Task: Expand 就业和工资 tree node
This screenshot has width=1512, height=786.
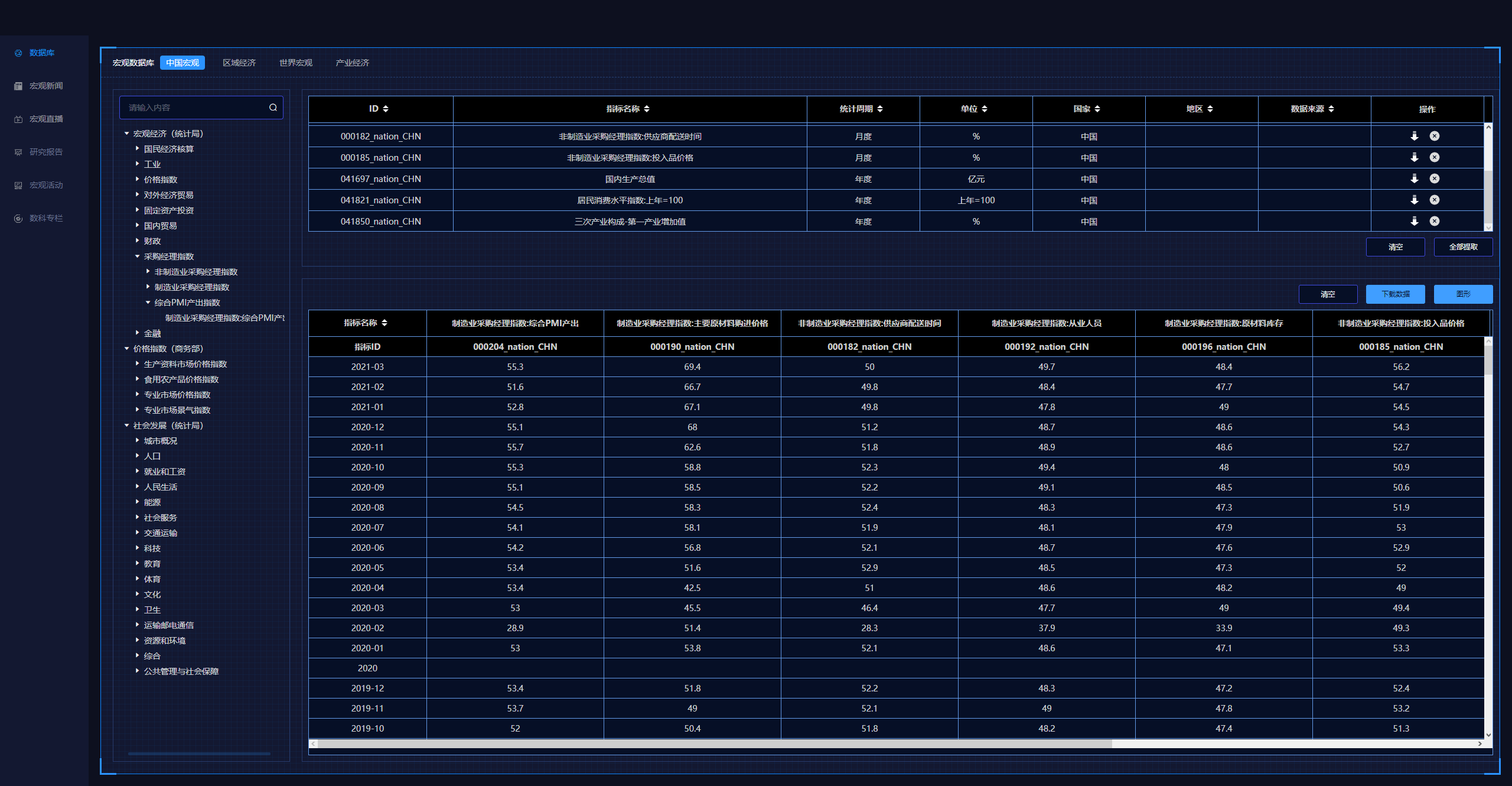Action: 137,472
